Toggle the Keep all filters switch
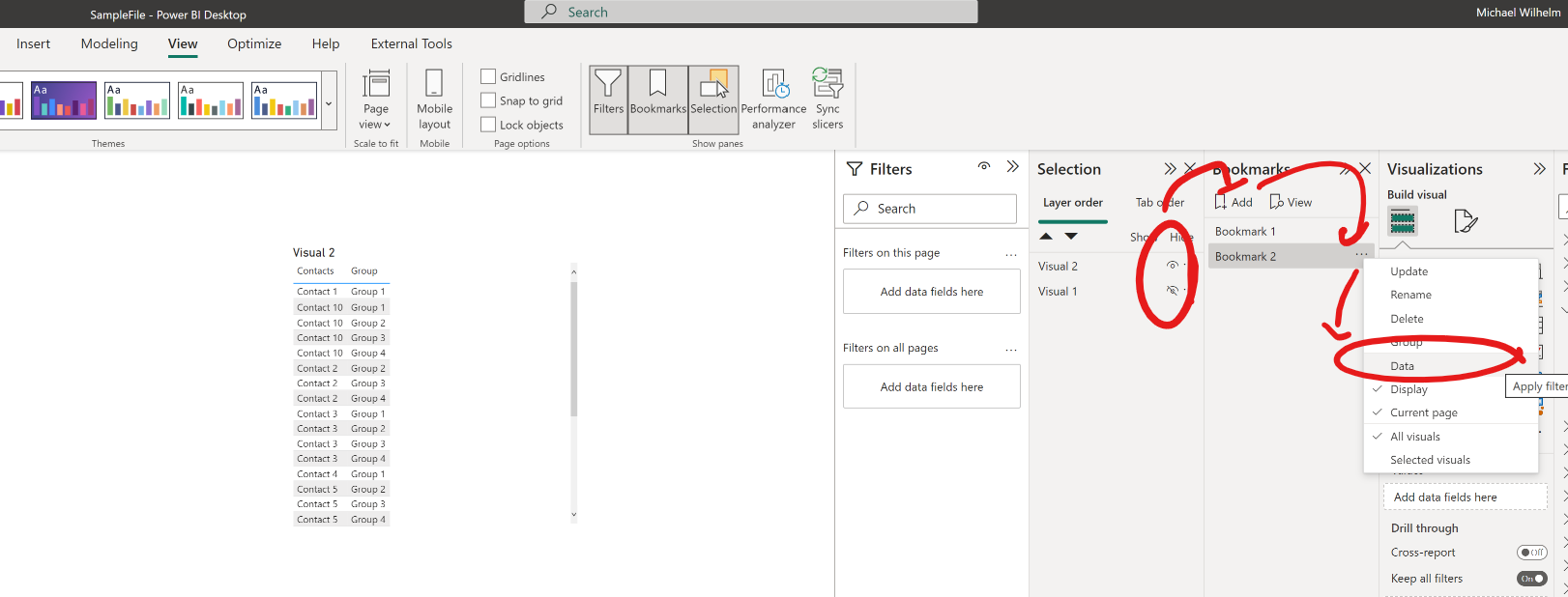The height and width of the screenshot is (597, 1568). point(1532,579)
